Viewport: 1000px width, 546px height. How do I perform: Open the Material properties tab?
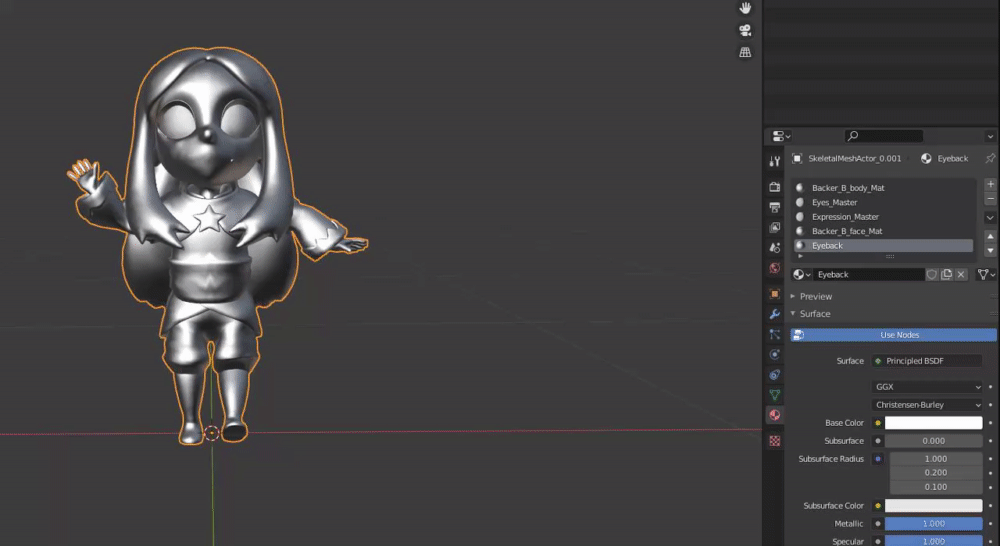tap(774, 415)
